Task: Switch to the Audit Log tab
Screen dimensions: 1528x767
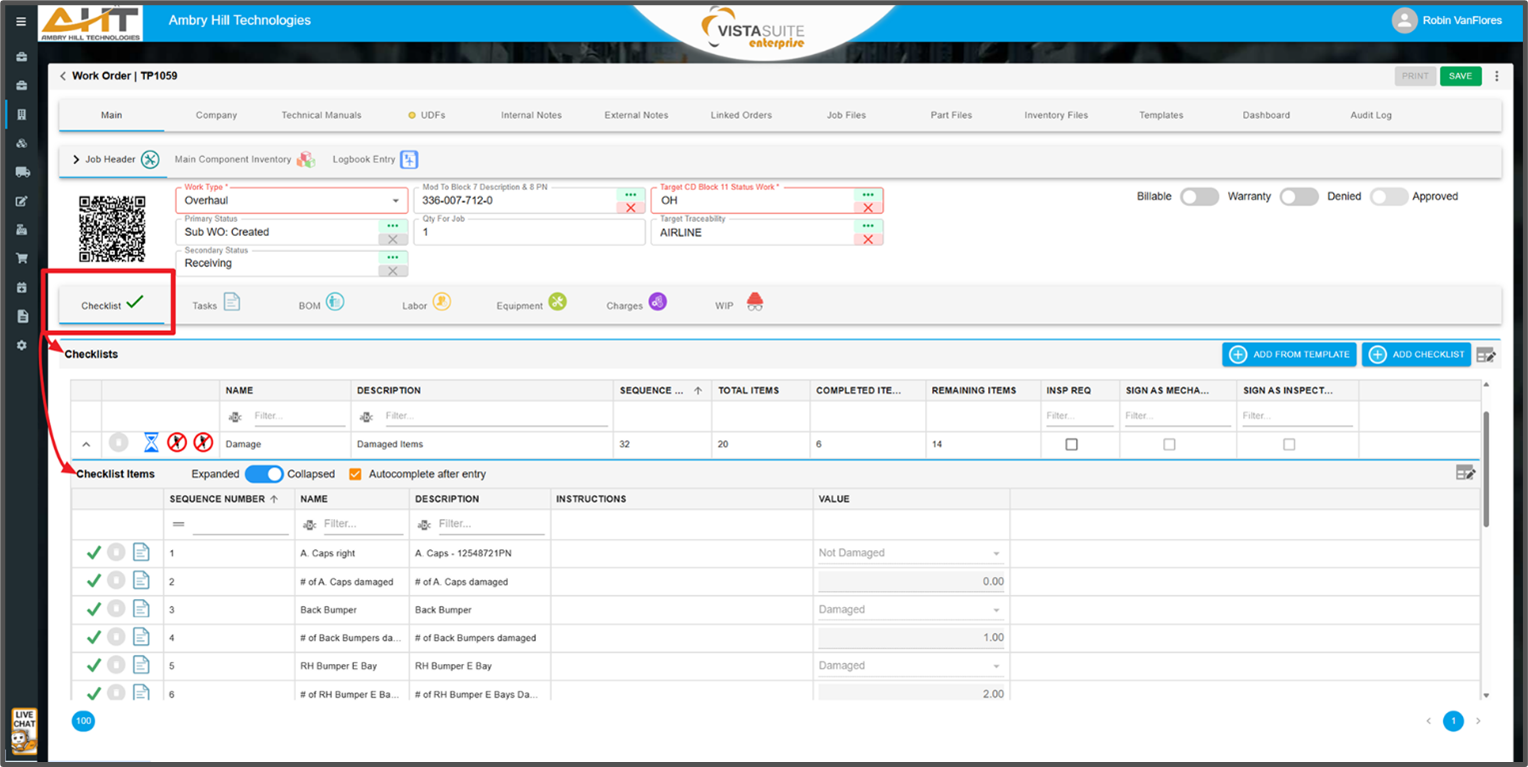Action: pyautogui.click(x=1370, y=115)
